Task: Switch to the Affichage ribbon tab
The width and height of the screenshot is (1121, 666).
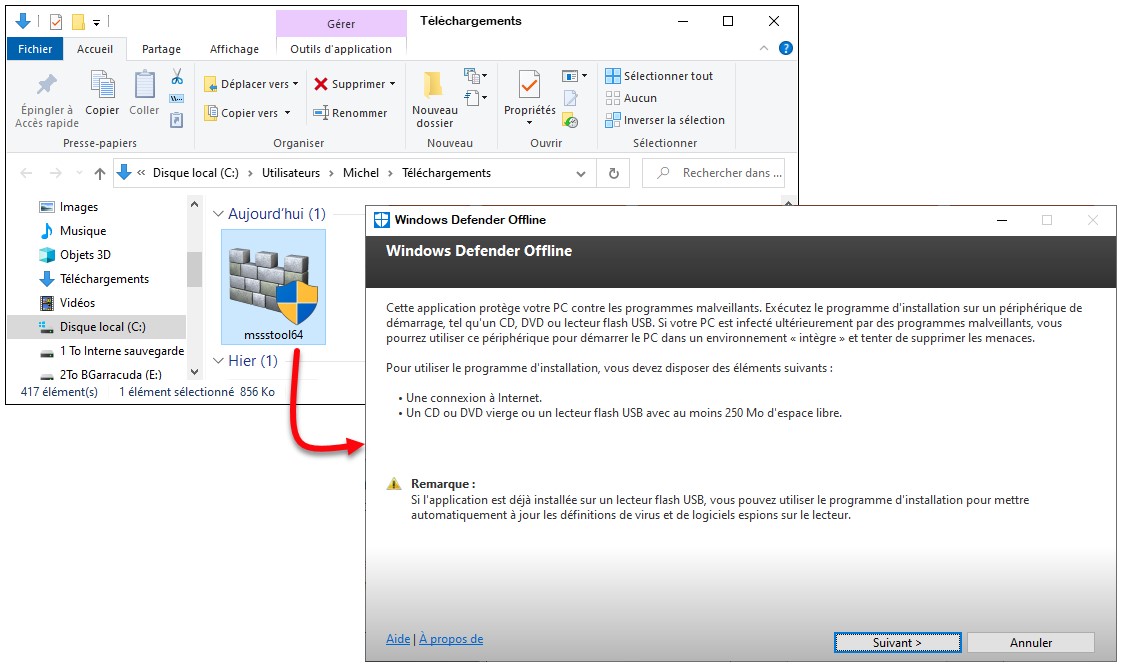Action: pos(234,49)
